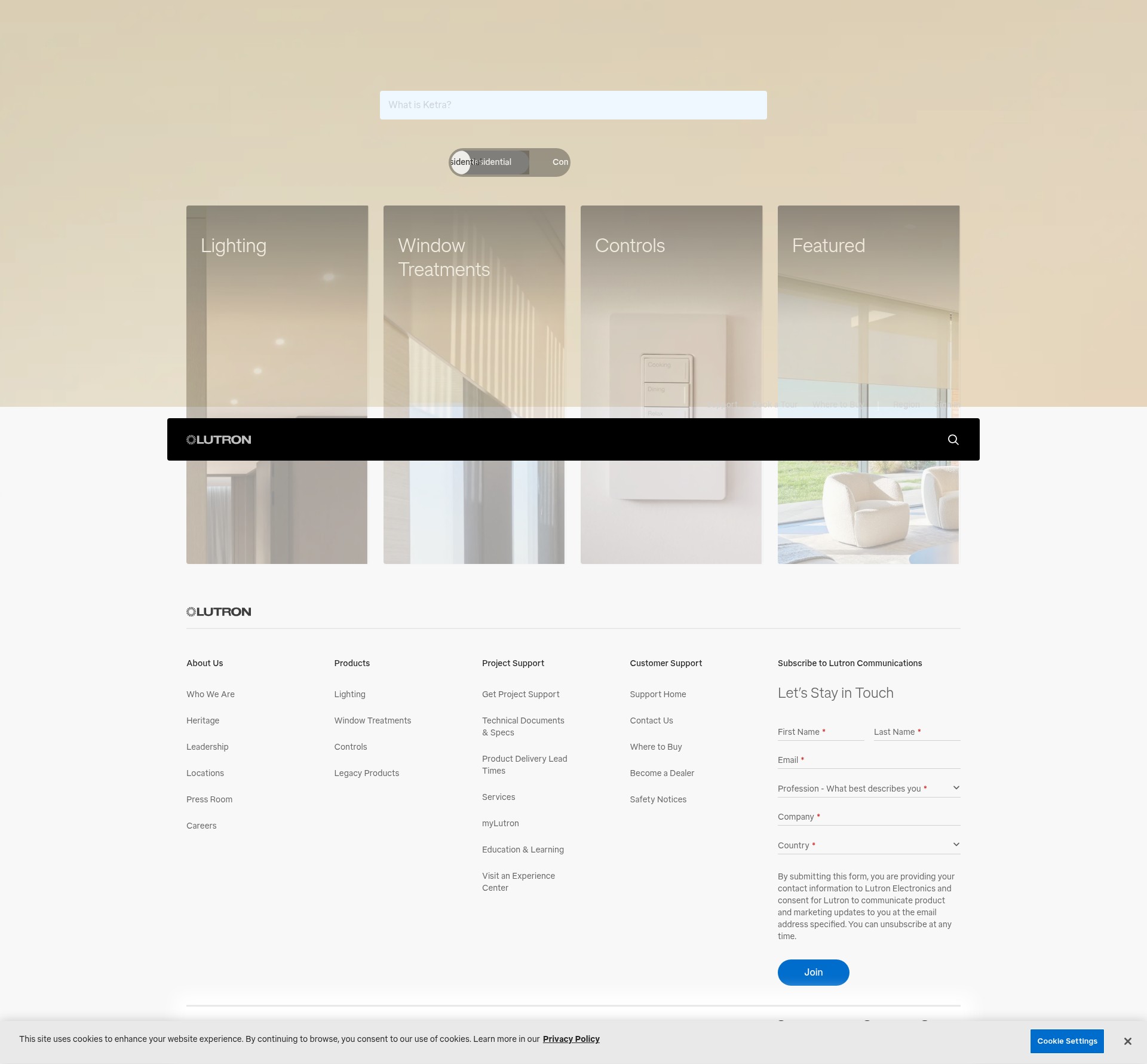Open Where to Buy footer link
Screen dimensions: 1147x1064
pyautogui.click(x=655, y=747)
